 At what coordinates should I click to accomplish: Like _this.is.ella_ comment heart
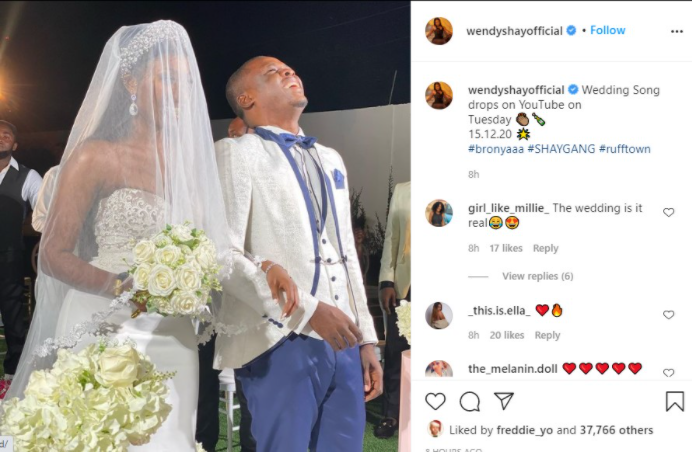pyautogui.click(x=669, y=315)
